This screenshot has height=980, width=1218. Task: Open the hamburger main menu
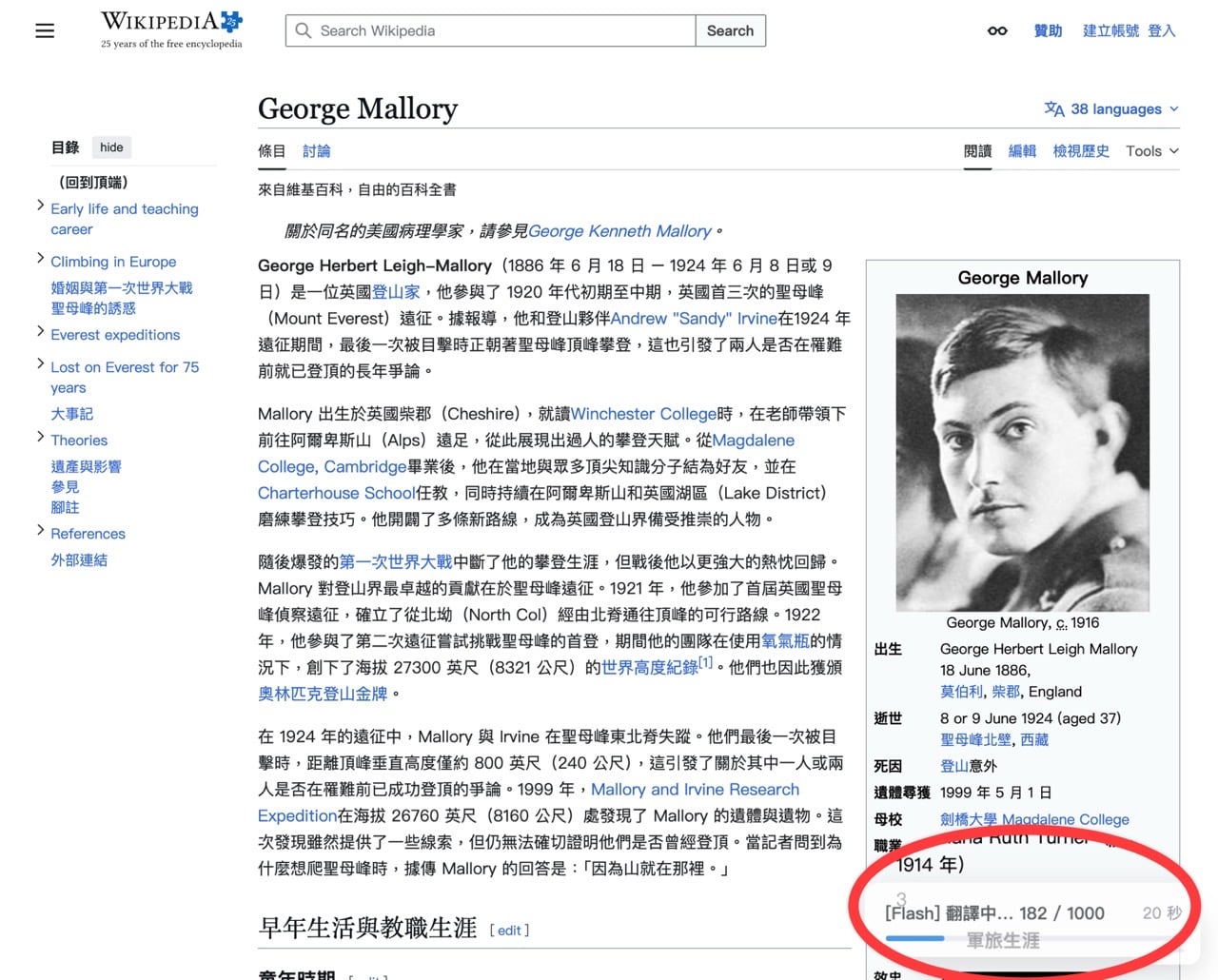coord(45,30)
